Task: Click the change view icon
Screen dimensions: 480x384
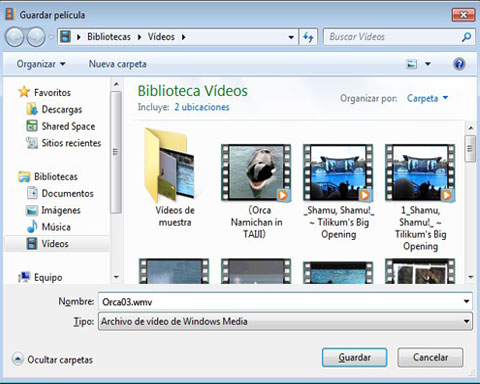Action: [412, 64]
